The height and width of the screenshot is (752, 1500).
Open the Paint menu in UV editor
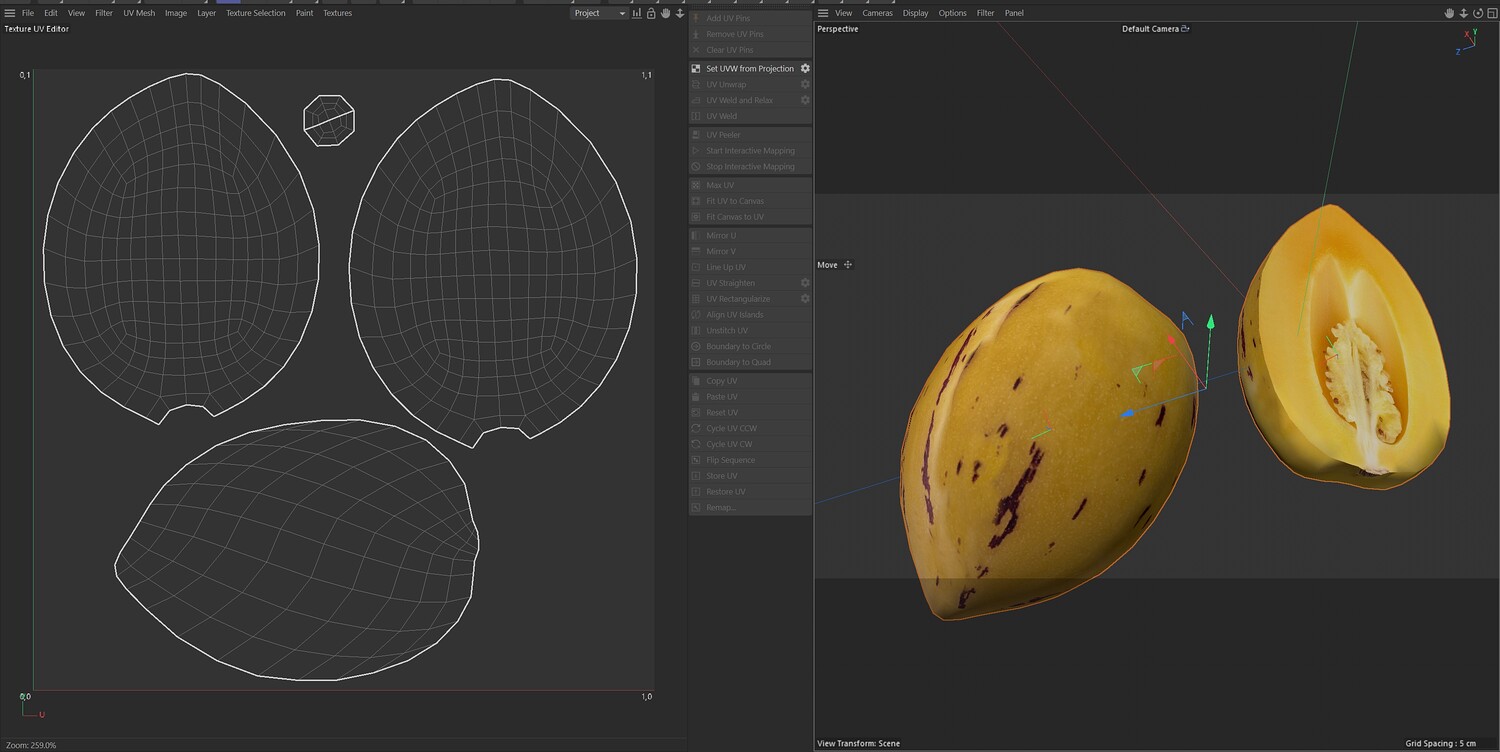coord(304,13)
